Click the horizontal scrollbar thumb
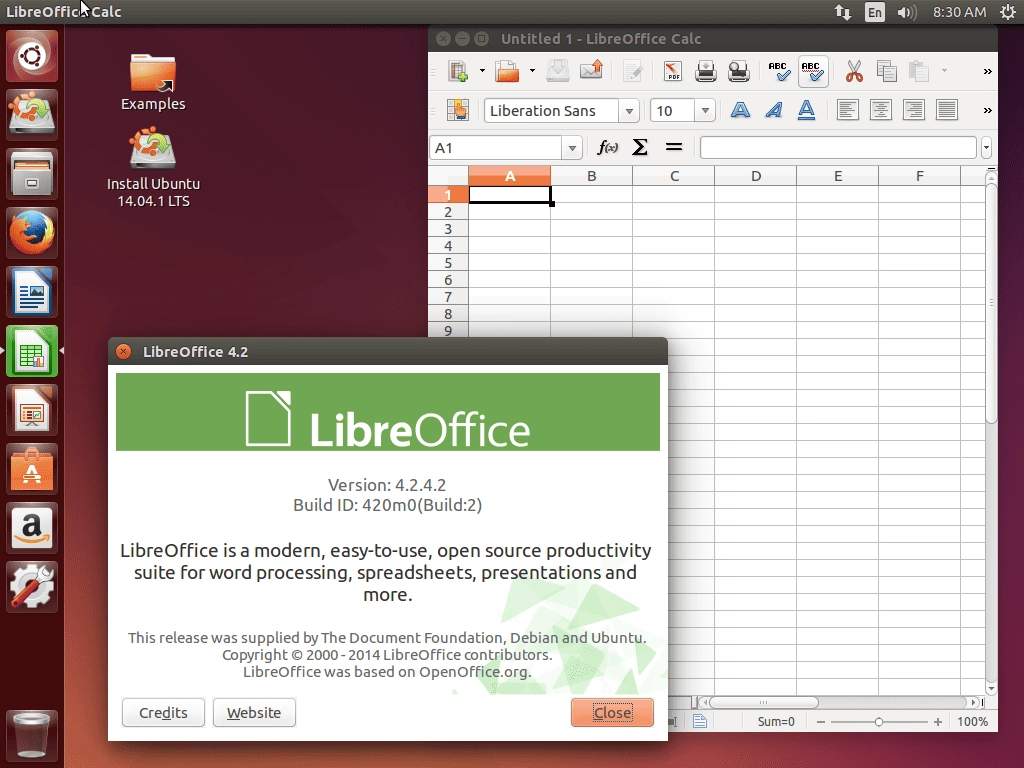 tap(763, 703)
